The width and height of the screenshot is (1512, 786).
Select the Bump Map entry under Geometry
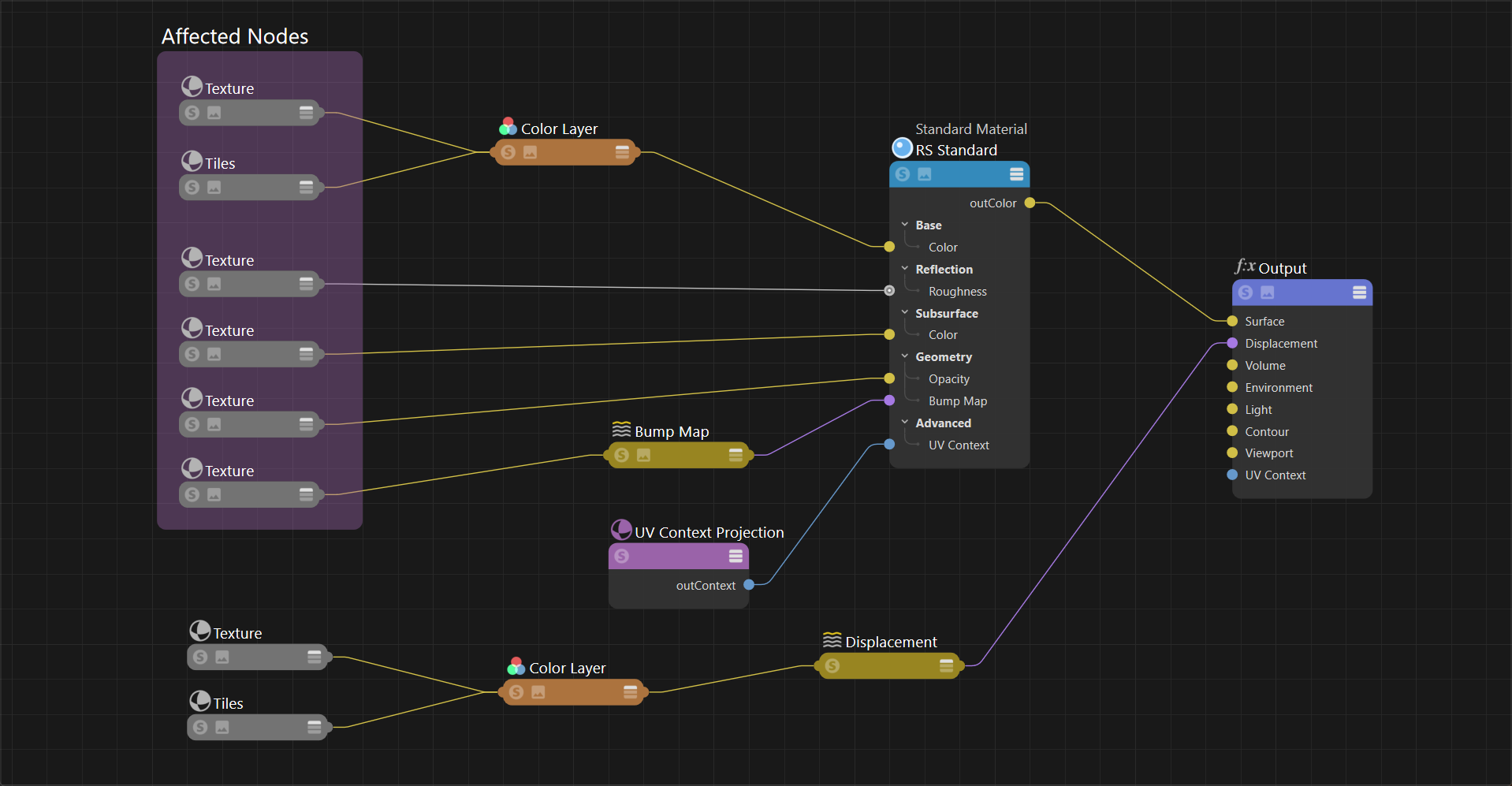tap(957, 401)
